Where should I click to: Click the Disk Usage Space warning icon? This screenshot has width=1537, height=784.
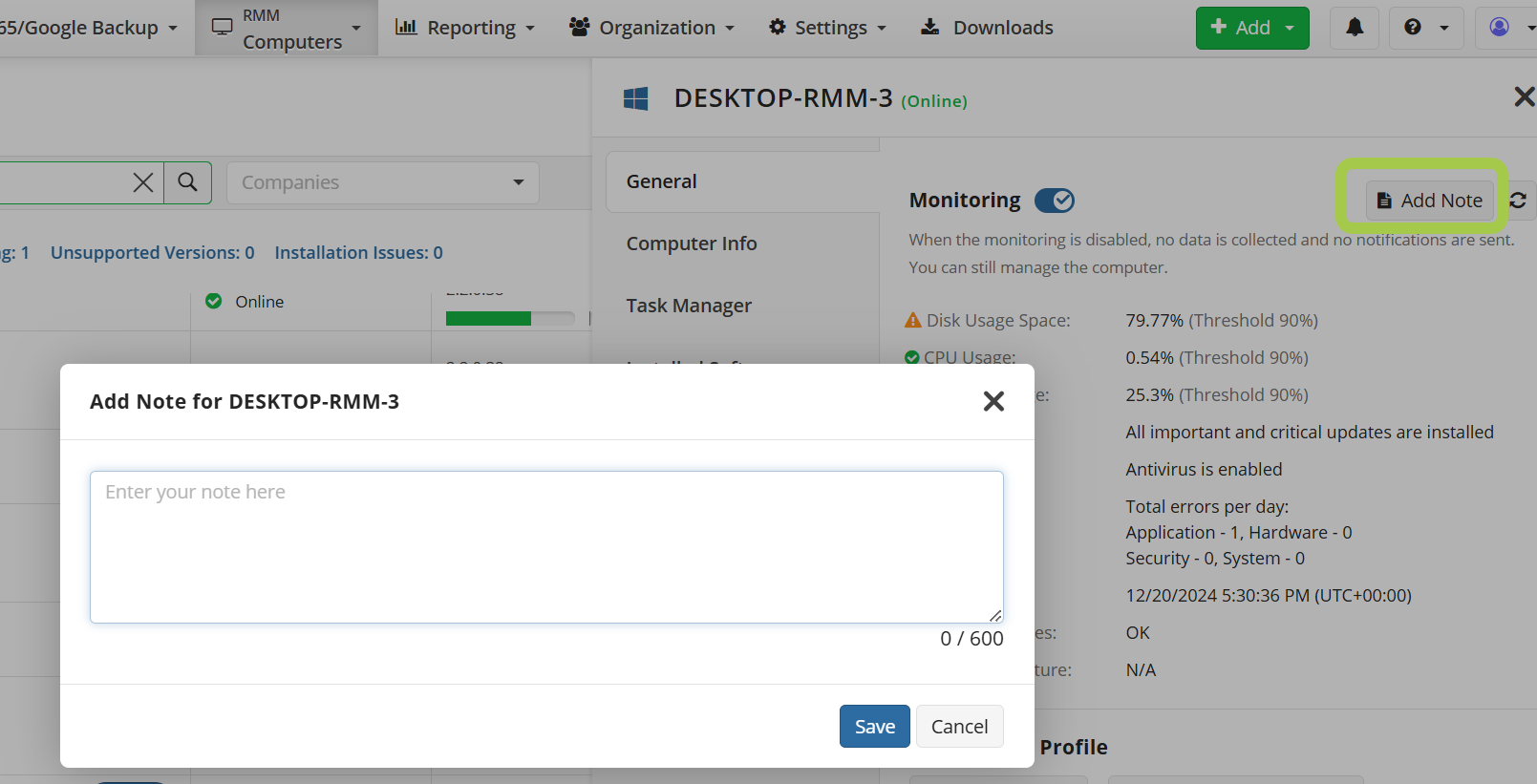[913, 320]
